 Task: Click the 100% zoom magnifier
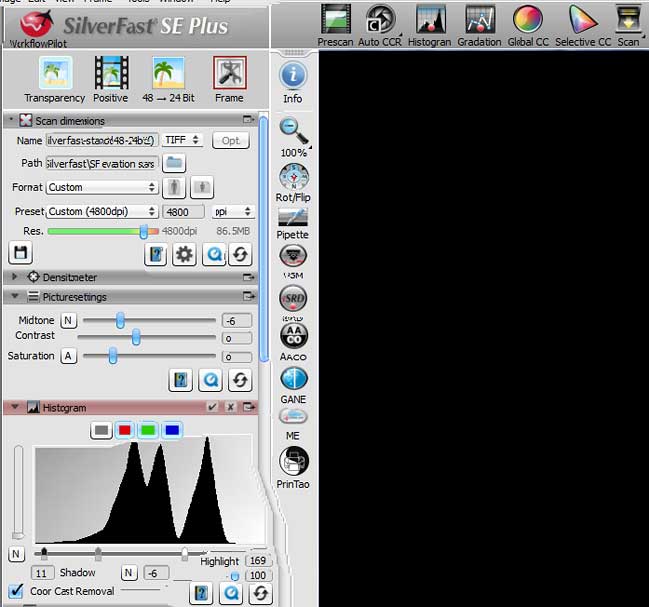pos(293,130)
